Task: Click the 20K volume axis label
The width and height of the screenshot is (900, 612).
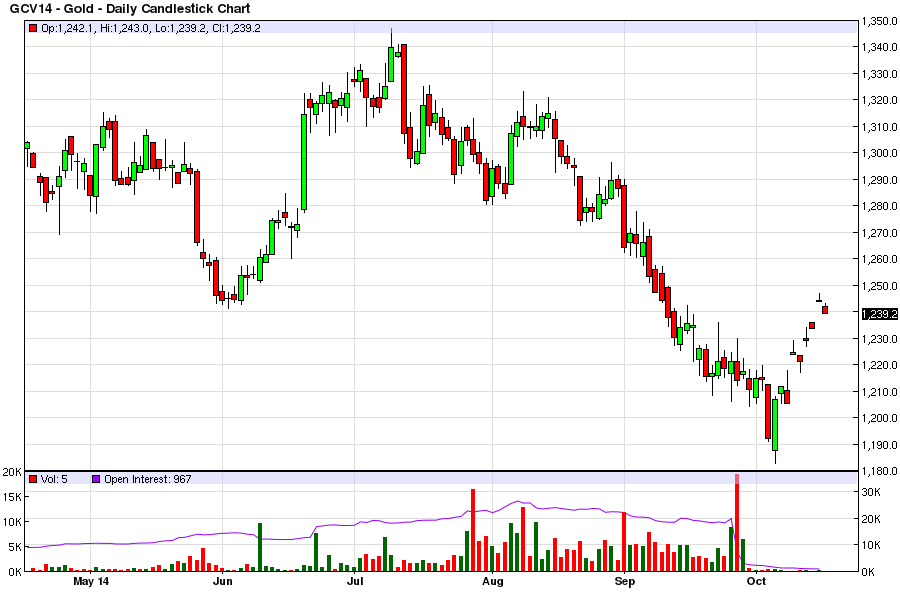Action: [x=11, y=472]
